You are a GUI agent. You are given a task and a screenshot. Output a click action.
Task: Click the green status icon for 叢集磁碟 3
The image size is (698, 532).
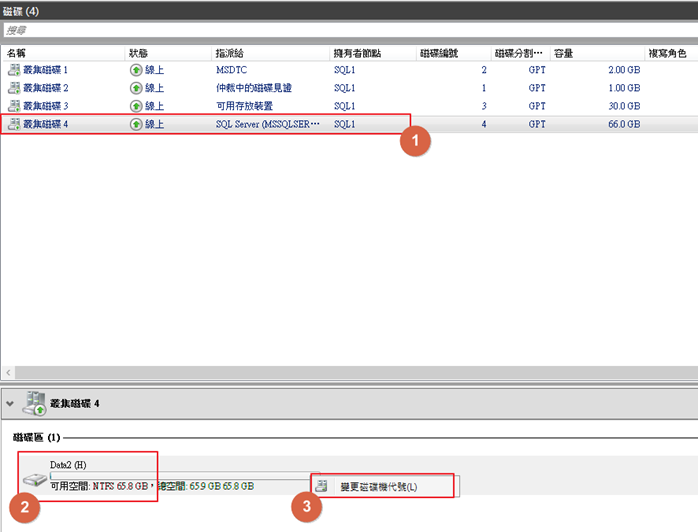(x=136, y=106)
